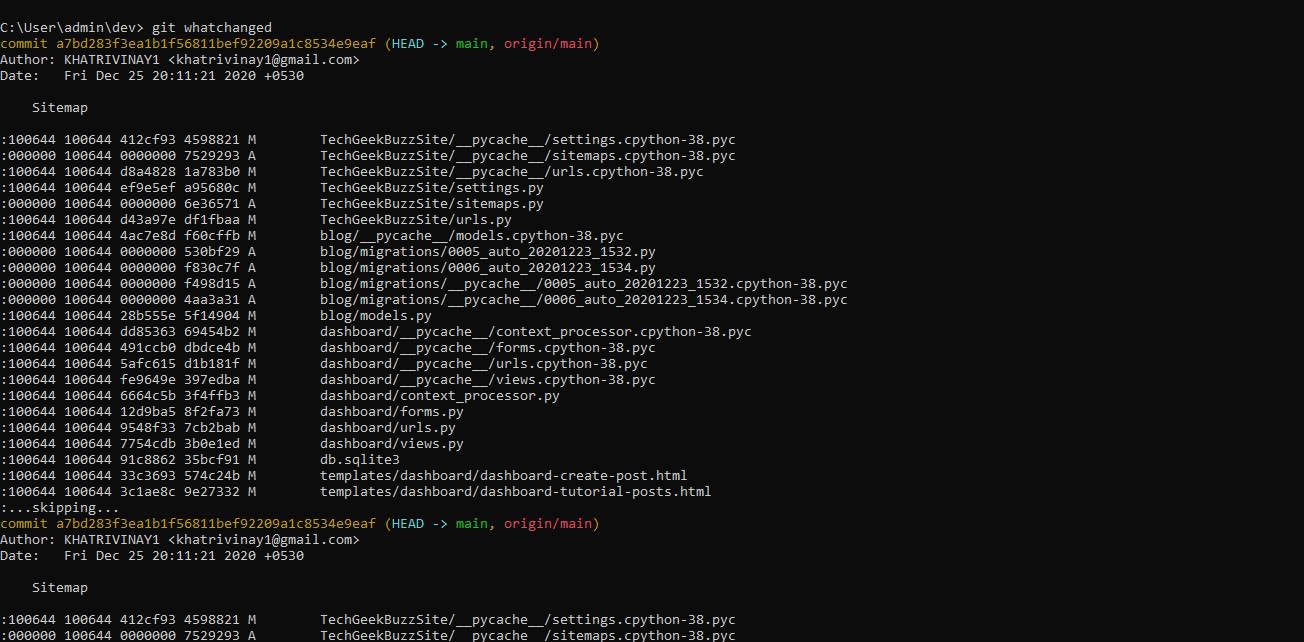The width and height of the screenshot is (1304, 642).
Task: Click the ":...skipping..." pager line
Action: 60,507
